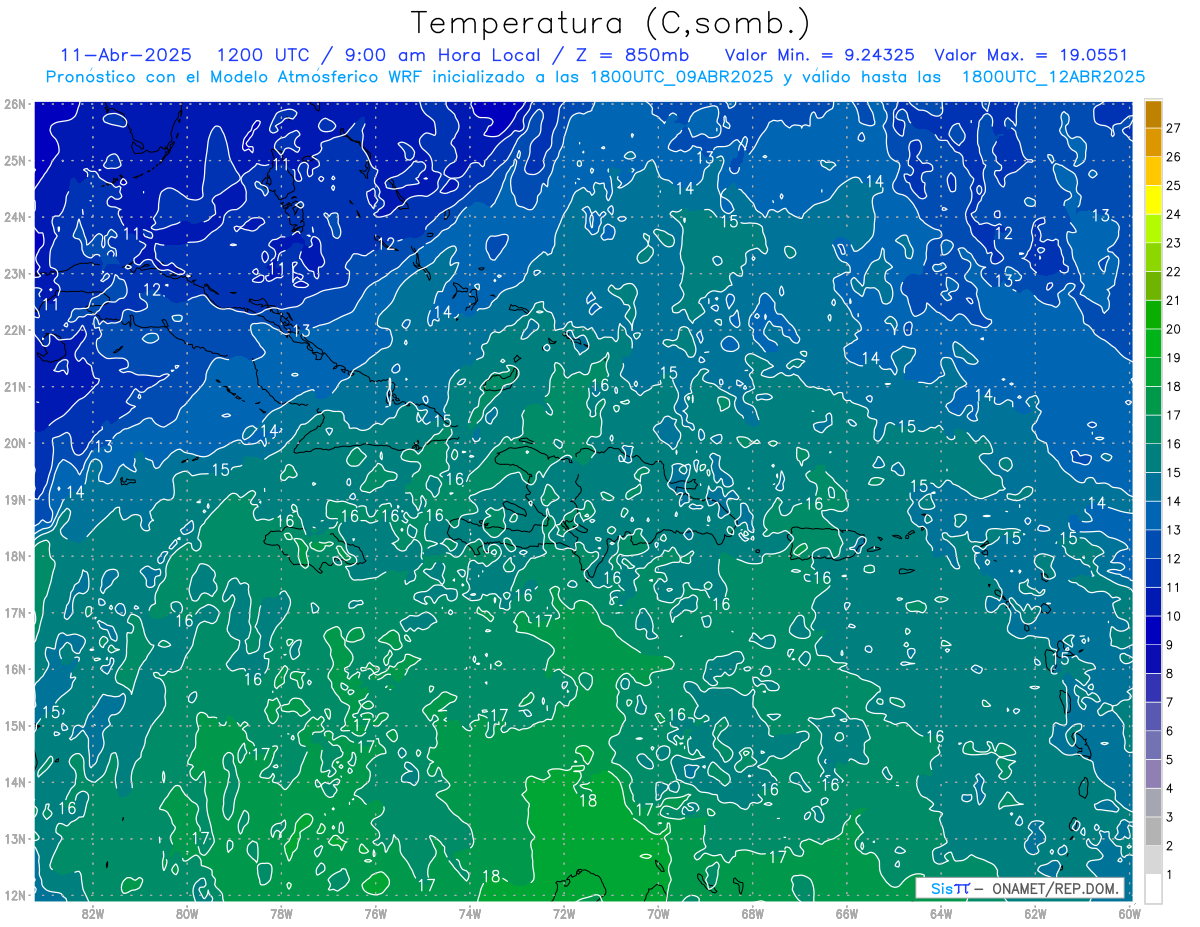
Task: Click the orange-brown top segment of color scale
Action: pyautogui.click(x=1153, y=114)
